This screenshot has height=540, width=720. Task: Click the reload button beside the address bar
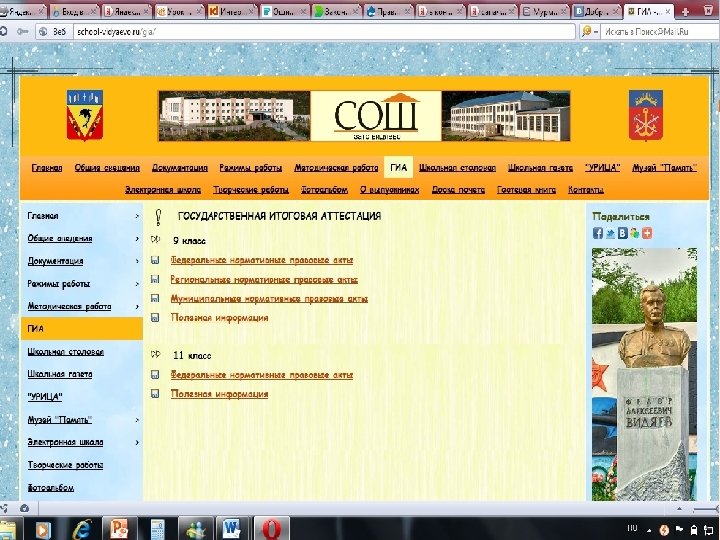point(3,31)
